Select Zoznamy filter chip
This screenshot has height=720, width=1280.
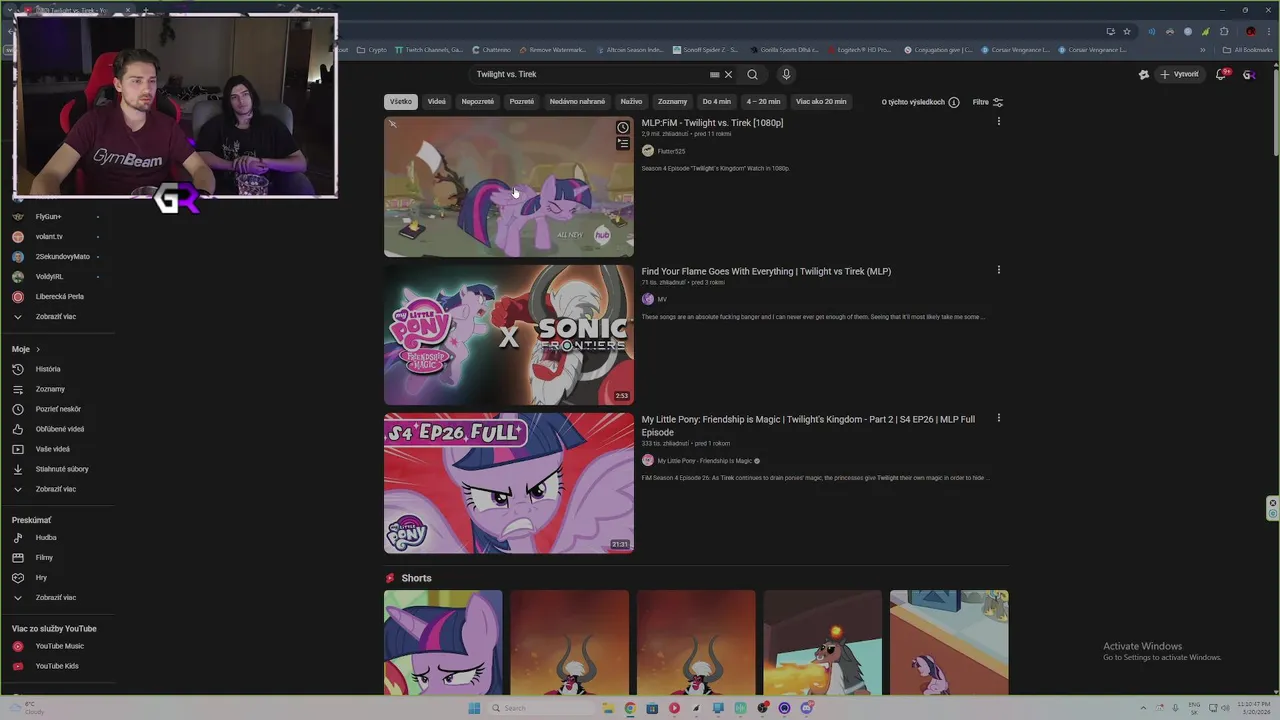click(x=672, y=102)
